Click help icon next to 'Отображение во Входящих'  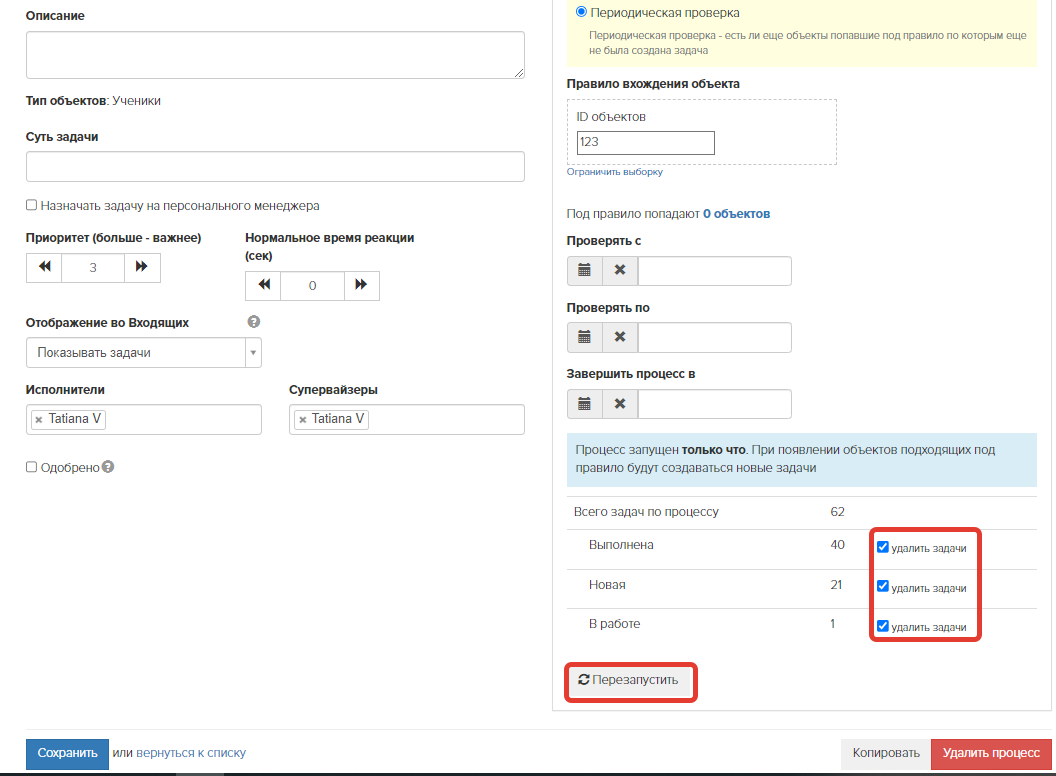pyautogui.click(x=253, y=323)
